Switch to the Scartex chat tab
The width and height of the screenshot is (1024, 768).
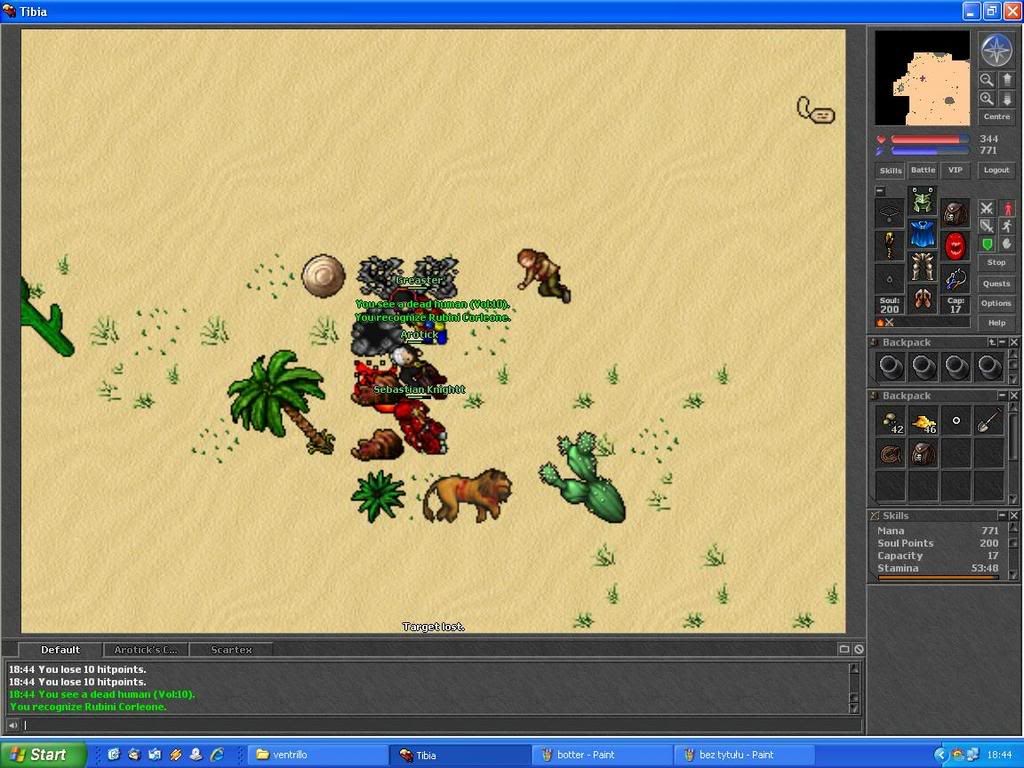tap(231, 650)
